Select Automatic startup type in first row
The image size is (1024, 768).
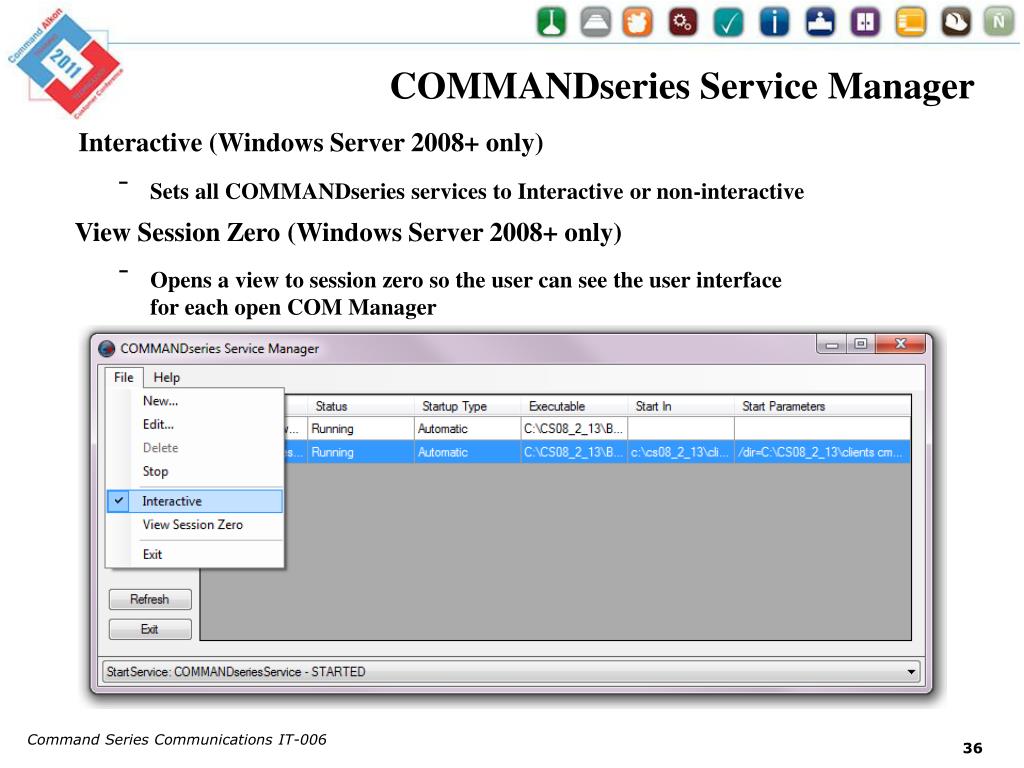point(467,429)
